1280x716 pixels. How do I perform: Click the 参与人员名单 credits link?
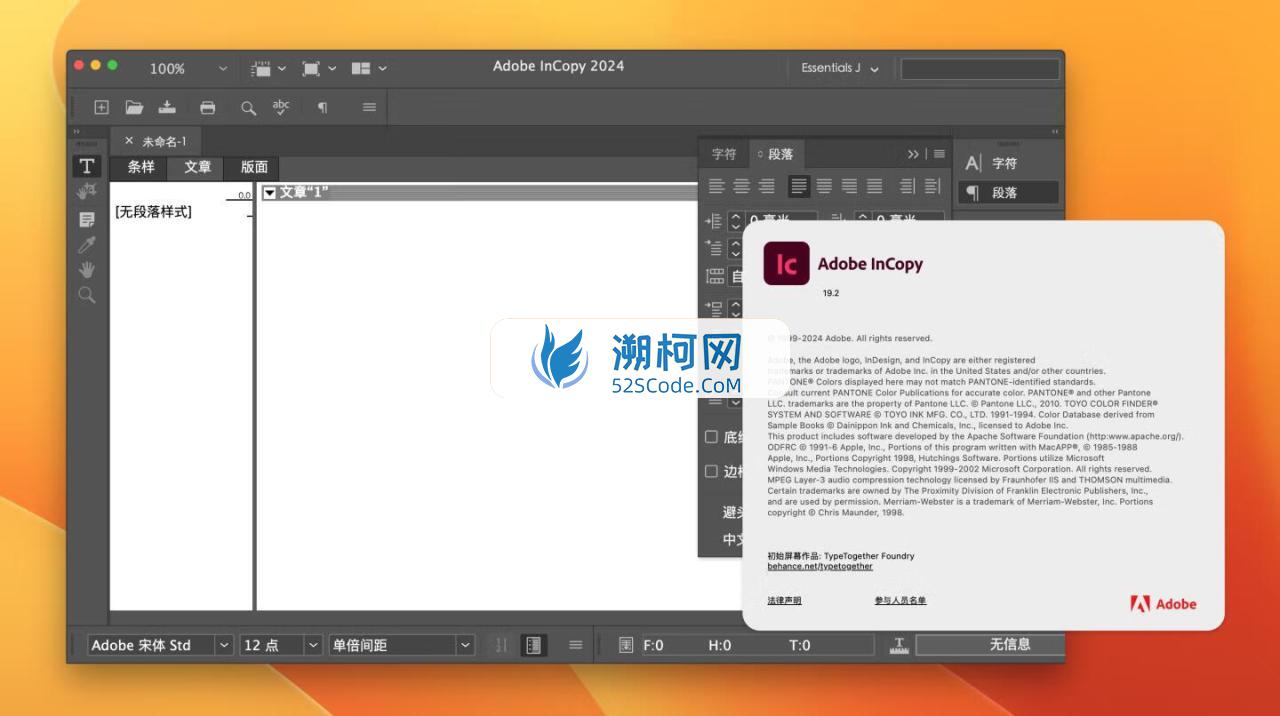click(x=900, y=600)
